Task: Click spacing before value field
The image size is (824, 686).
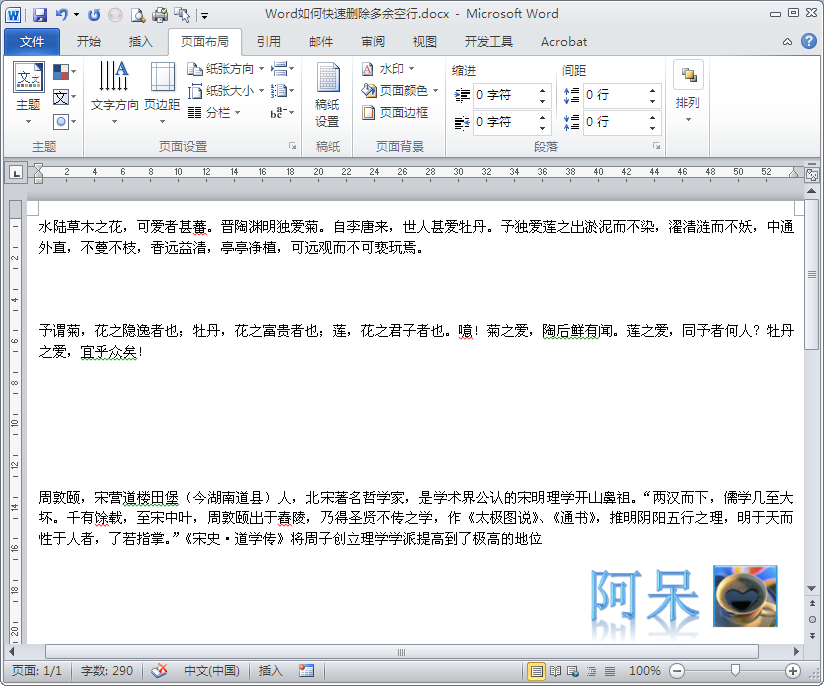Action: click(x=615, y=95)
